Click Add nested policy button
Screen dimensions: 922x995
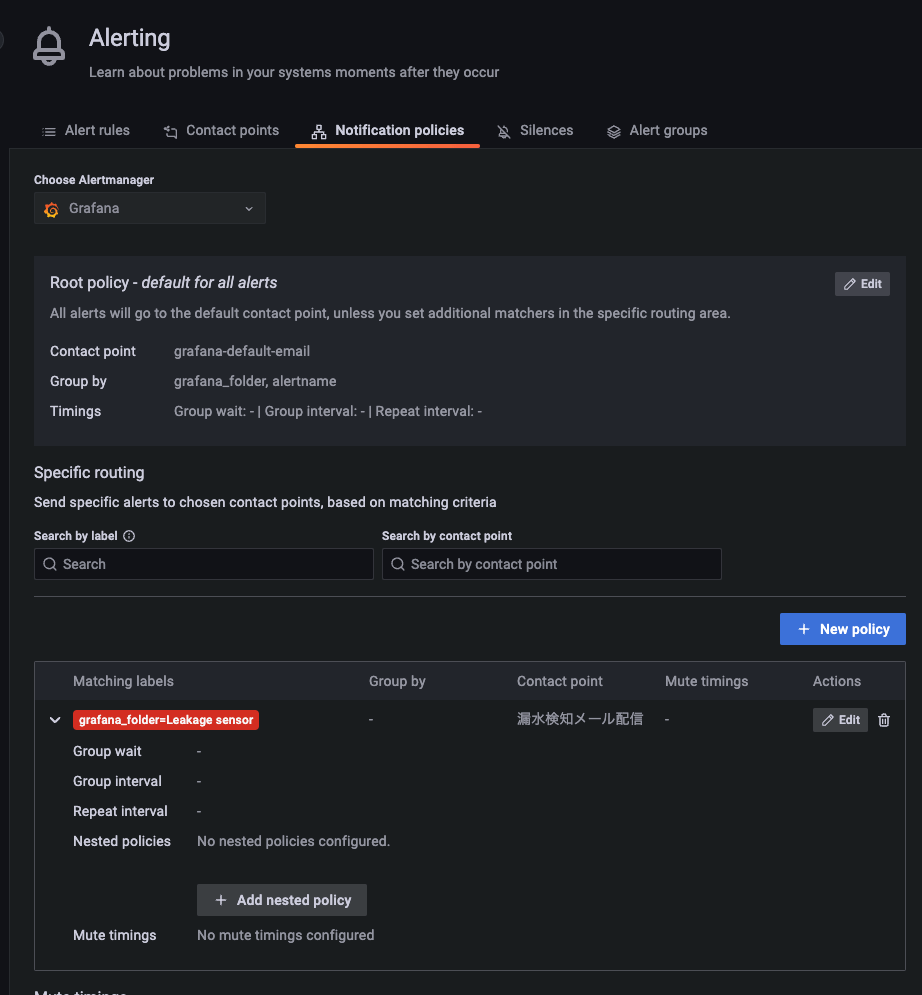[x=282, y=900]
